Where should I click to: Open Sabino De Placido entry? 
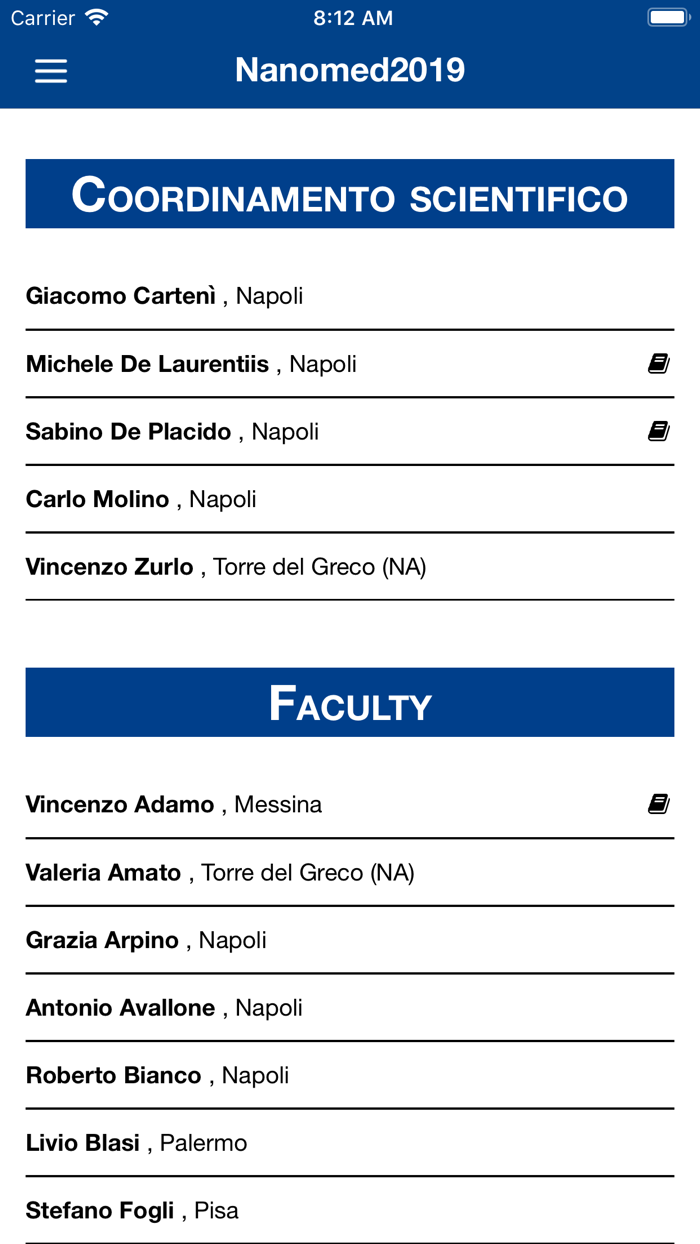pyautogui.click(x=172, y=432)
